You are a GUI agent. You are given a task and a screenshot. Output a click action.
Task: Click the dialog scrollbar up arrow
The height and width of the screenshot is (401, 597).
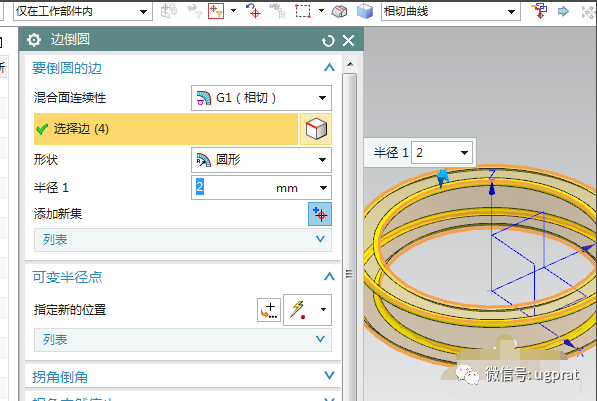pos(350,64)
